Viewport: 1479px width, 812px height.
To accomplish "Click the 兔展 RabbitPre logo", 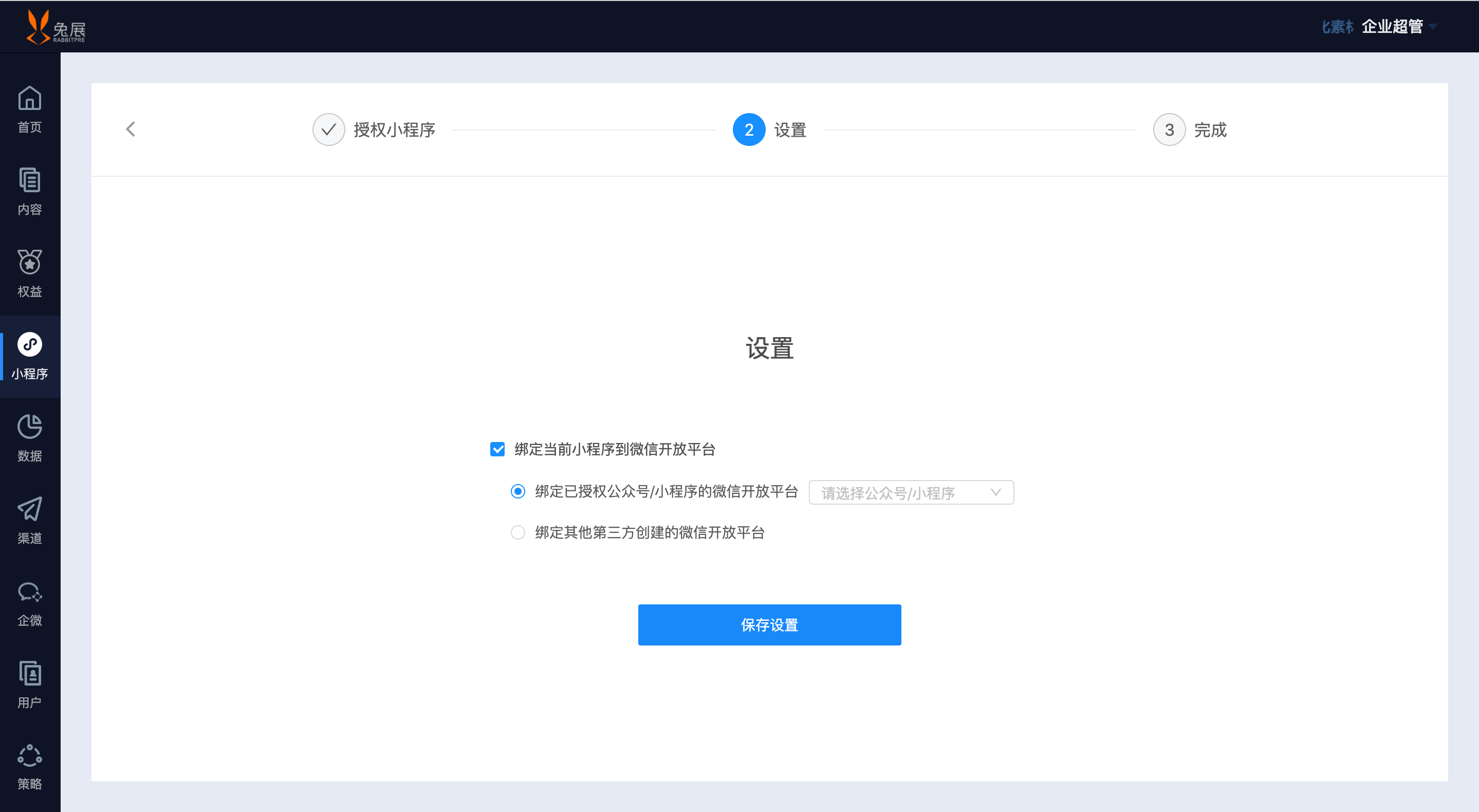I will pos(56,26).
